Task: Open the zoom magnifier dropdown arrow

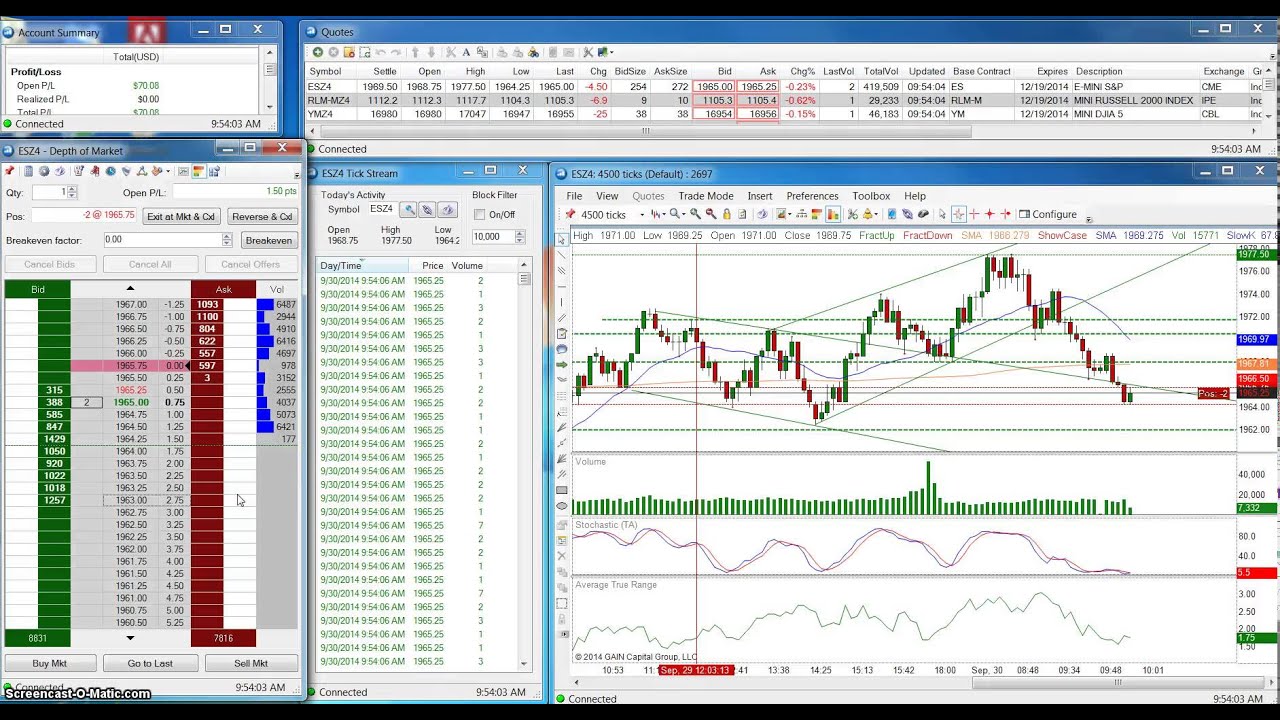Action: point(685,215)
